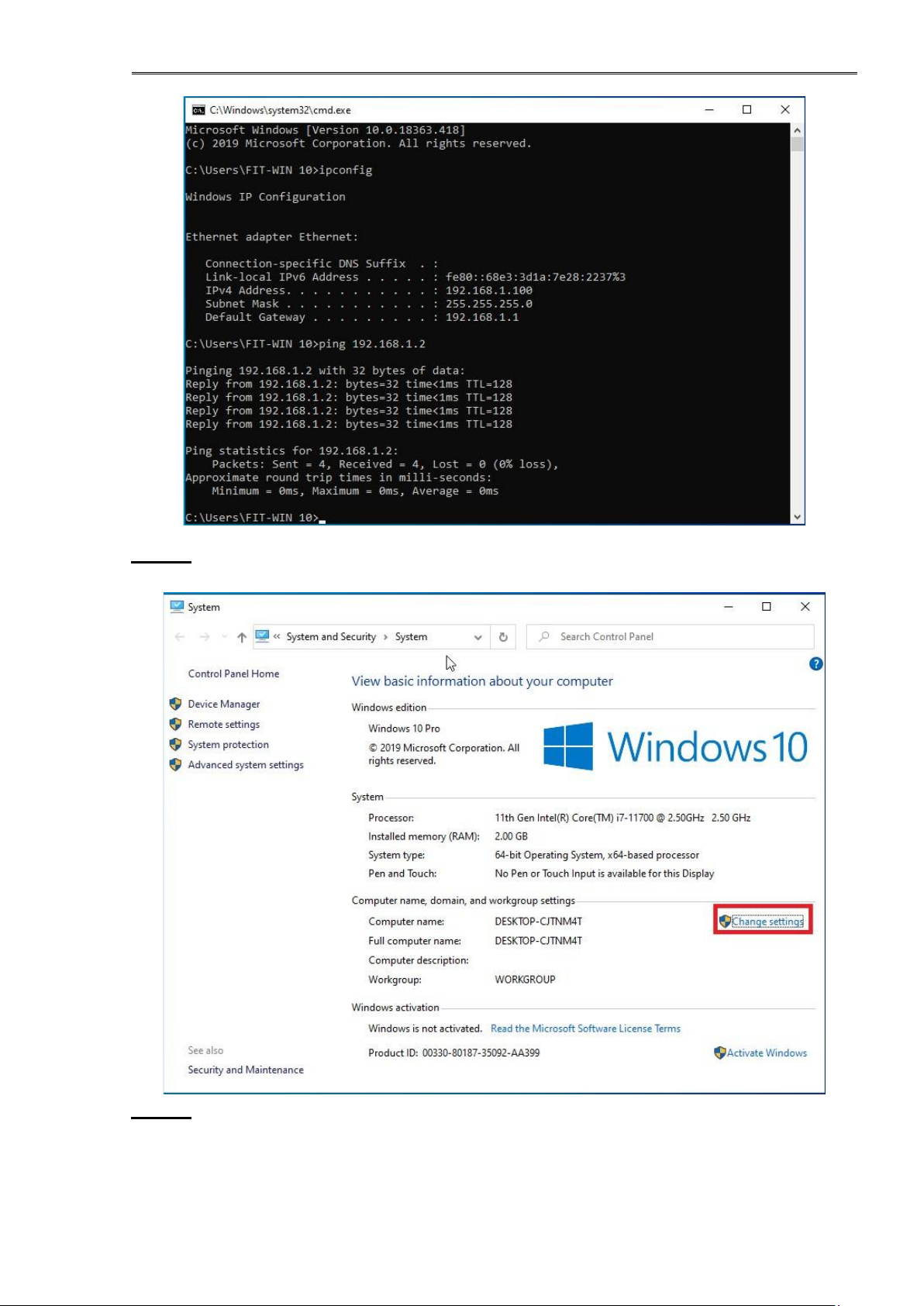Open Remote settings link

click(x=224, y=724)
